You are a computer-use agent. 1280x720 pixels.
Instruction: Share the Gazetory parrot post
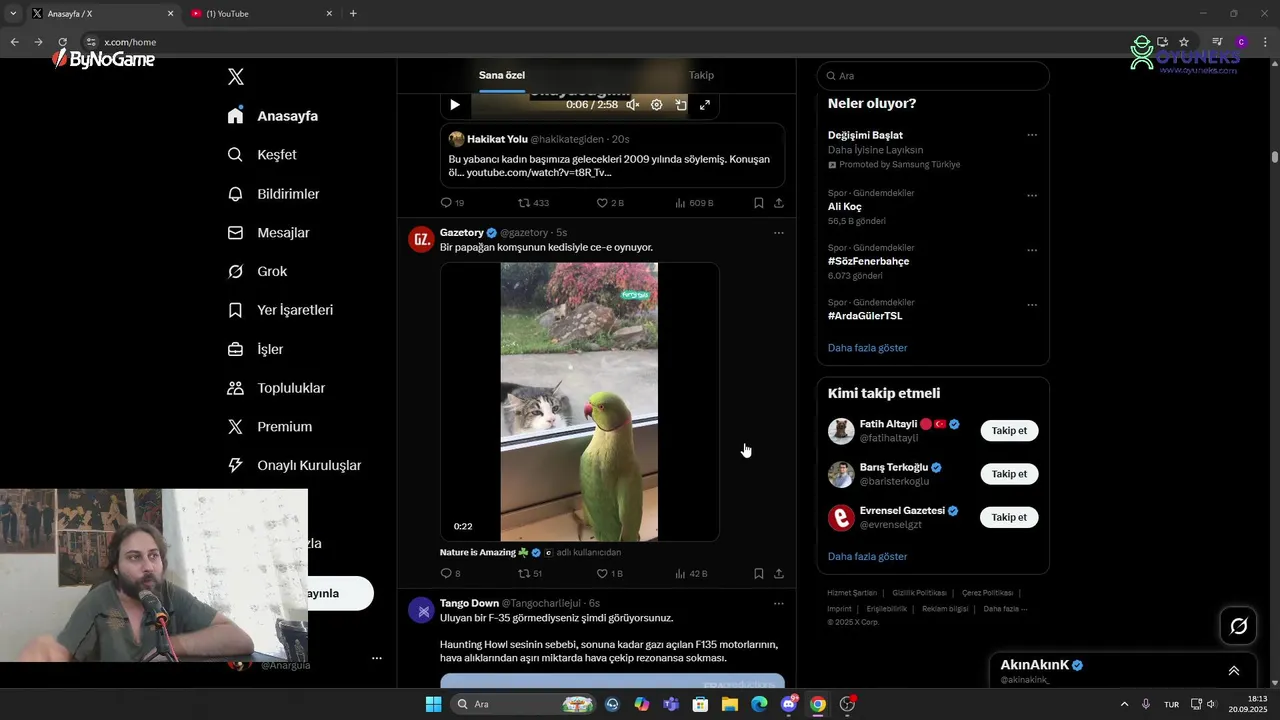click(779, 574)
